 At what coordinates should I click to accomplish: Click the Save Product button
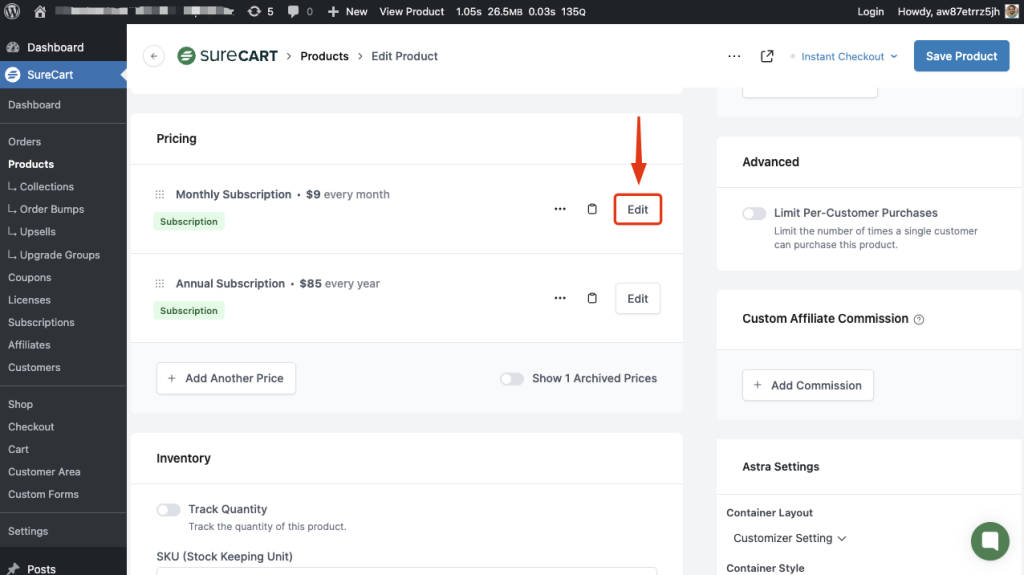961,56
